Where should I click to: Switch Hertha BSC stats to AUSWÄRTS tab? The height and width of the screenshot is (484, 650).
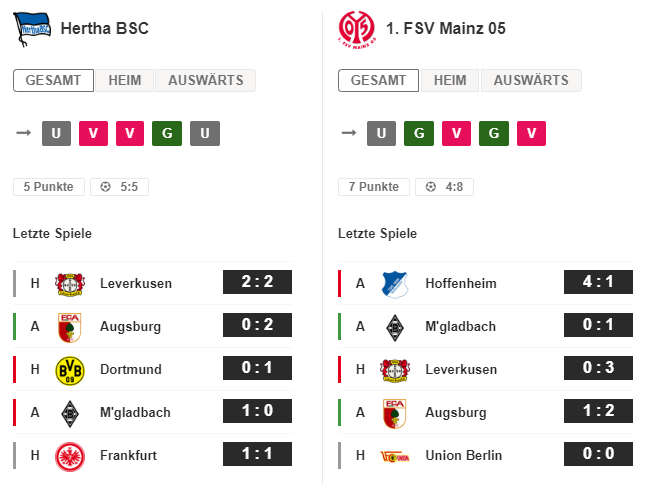[206, 80]
